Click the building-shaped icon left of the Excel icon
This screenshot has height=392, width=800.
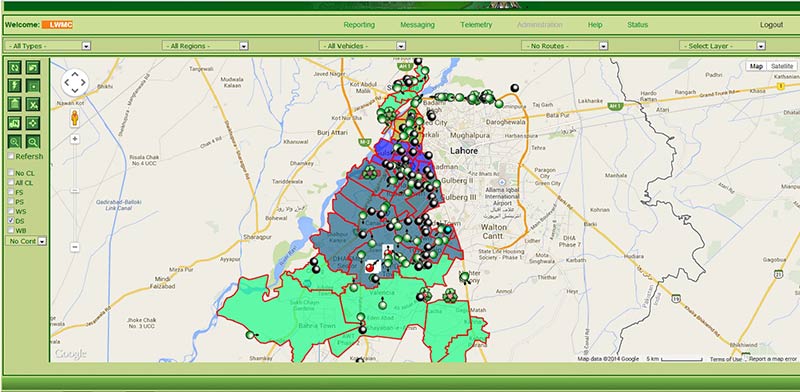click(14, 104)
